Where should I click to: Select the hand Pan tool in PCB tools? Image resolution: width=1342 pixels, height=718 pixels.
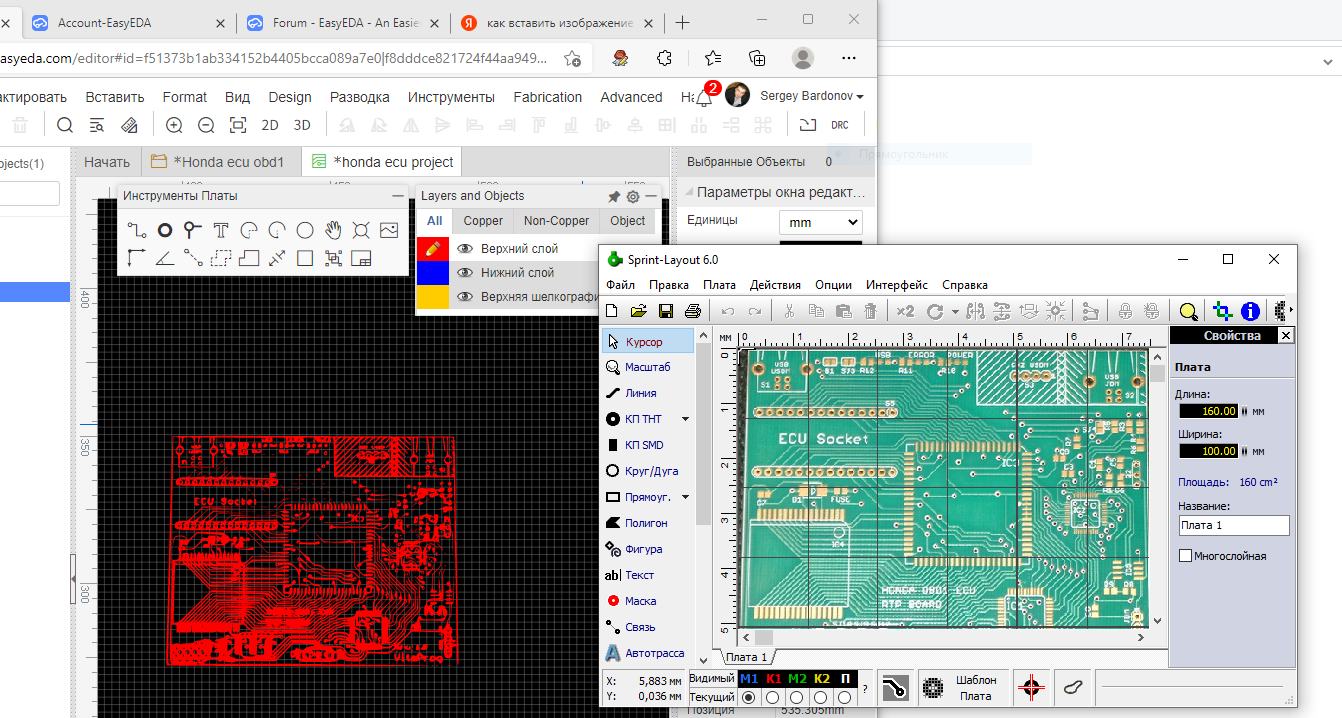pyautogui.click(x=333, y=231)
